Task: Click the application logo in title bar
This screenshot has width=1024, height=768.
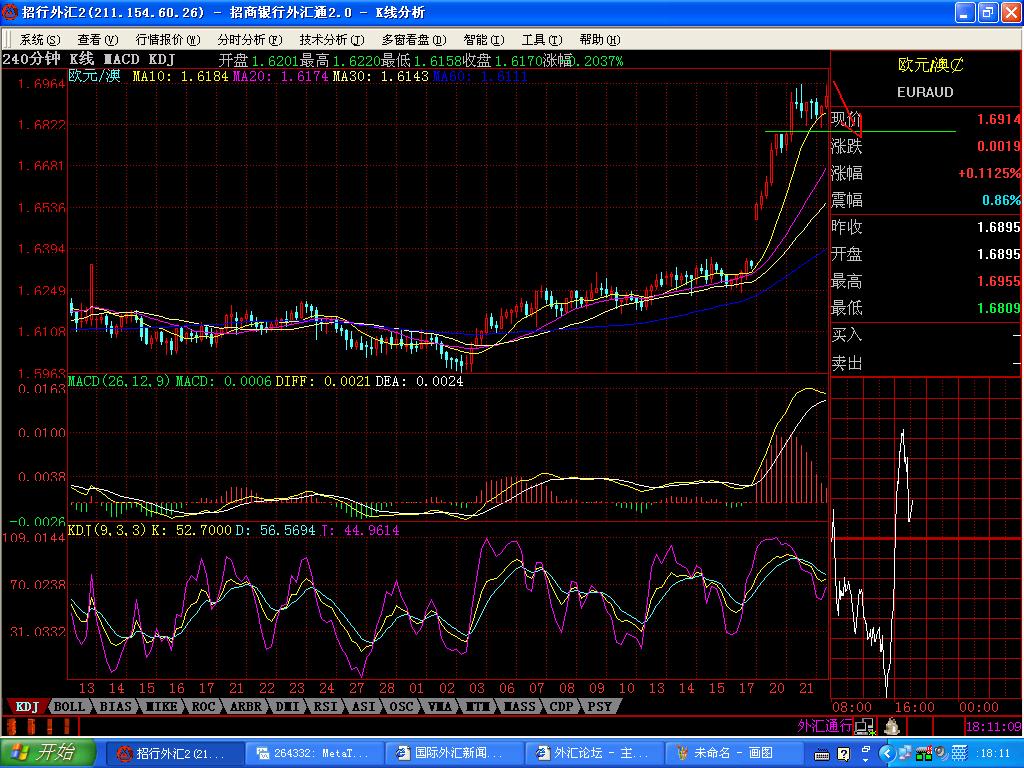Action: [10, 12]
